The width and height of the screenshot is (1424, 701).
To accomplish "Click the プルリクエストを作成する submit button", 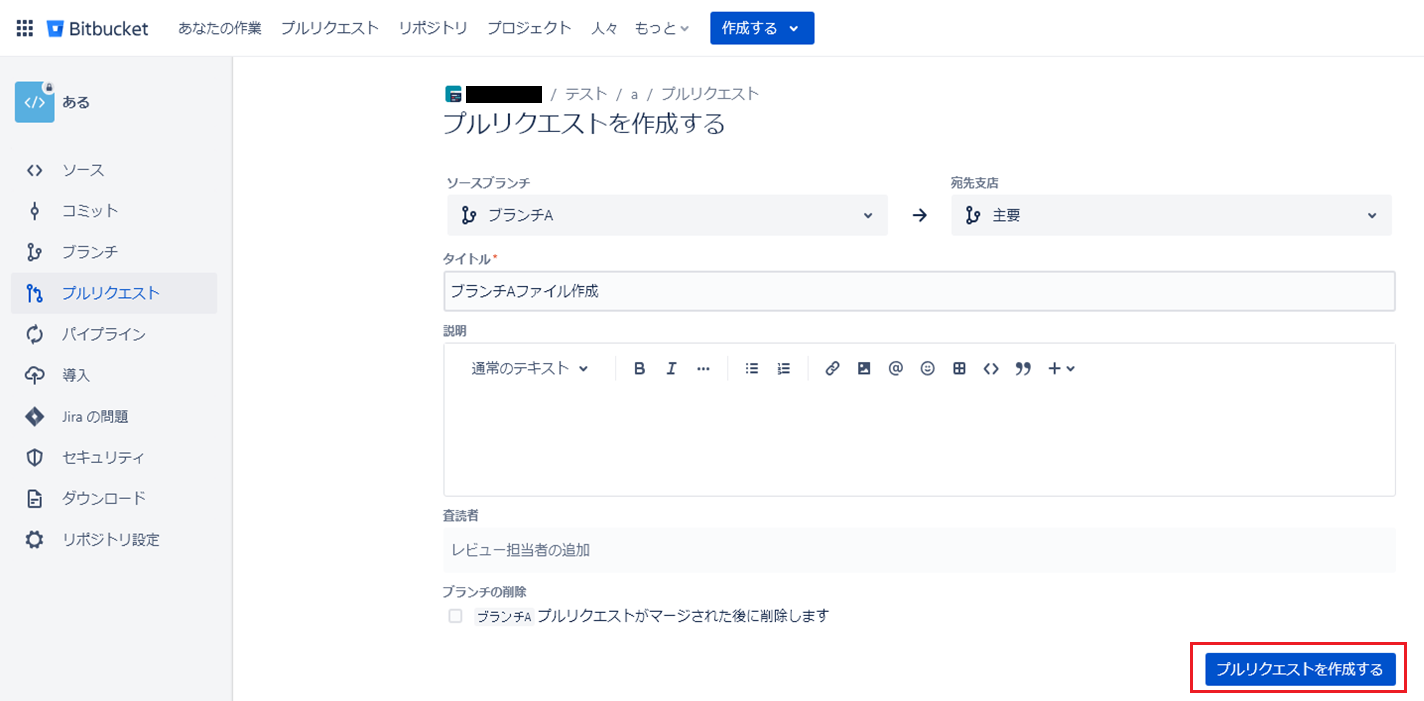I will [1300, 669].
